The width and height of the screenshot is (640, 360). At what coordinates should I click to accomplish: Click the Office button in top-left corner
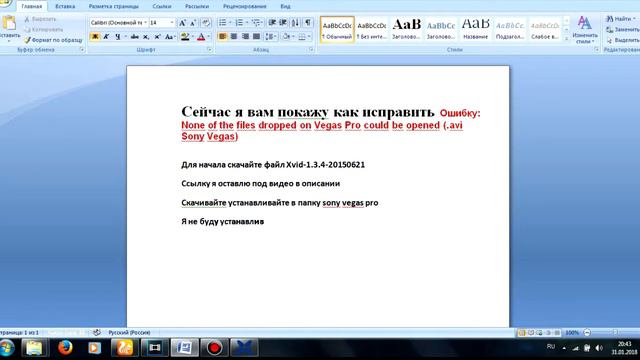pos(5,3)
